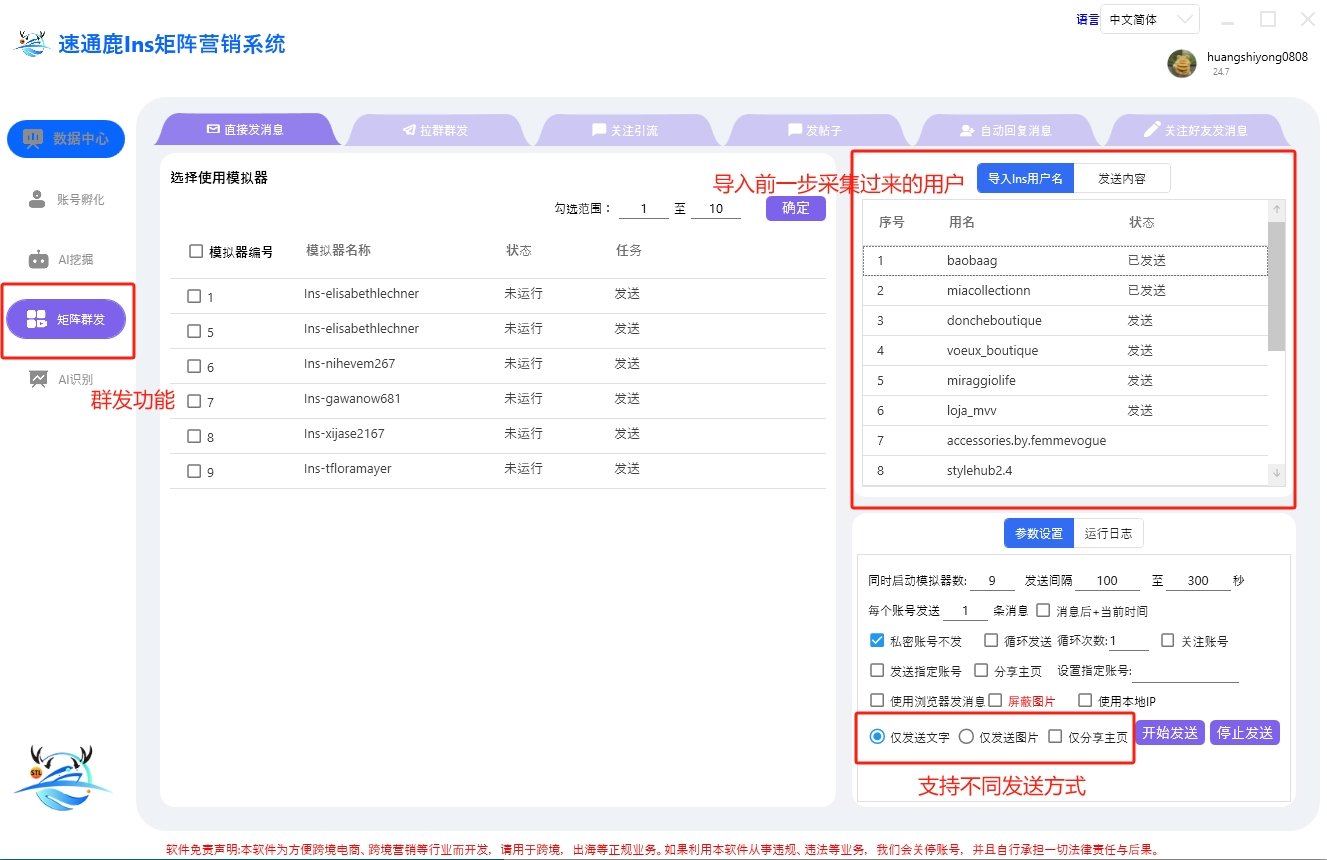The image size is (1327, 860).
Task: Click the deer logo in the title bar
Action: click(x=31, y=45)
